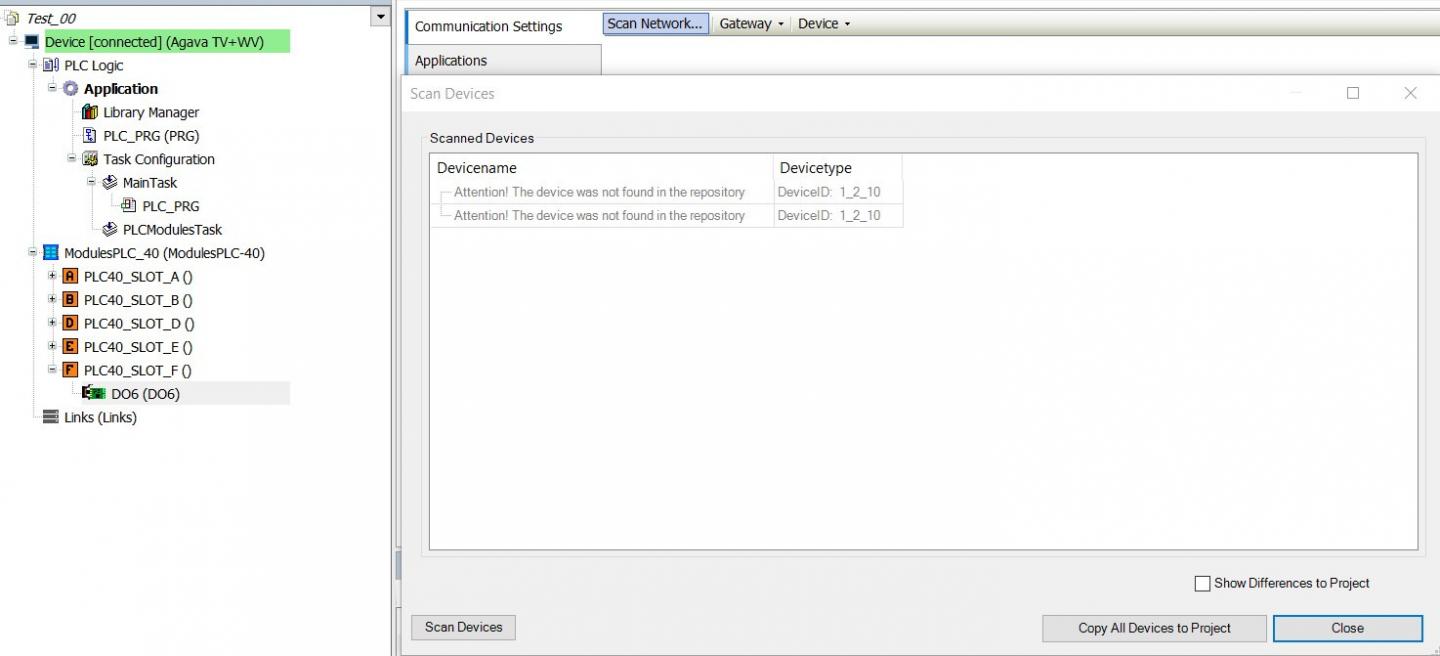Click the PLC40_SLOT_A orange icon

(x=70, y=276)
